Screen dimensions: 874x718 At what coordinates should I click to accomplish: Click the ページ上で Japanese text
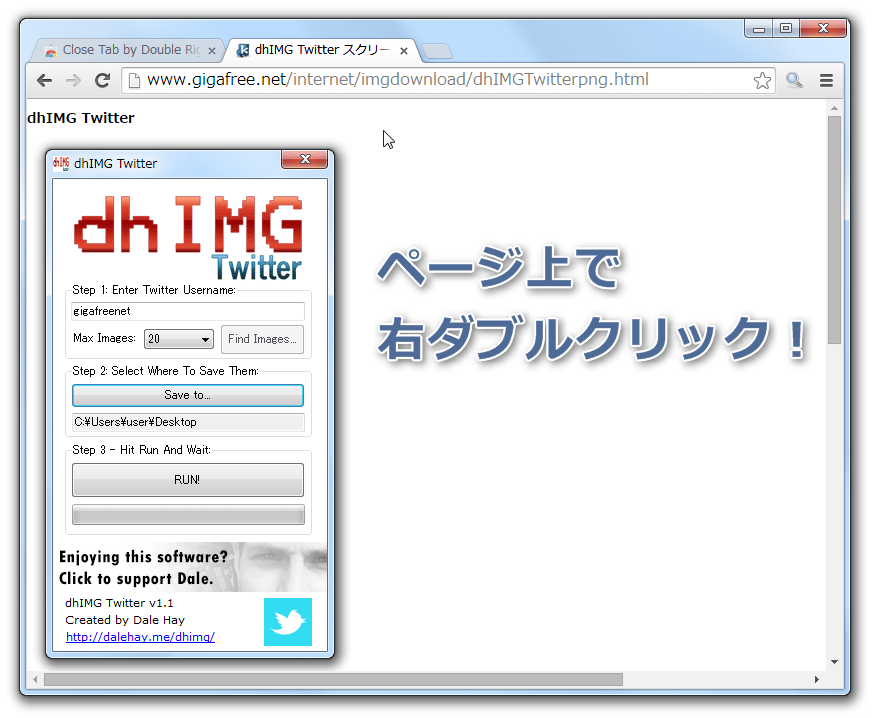(499, 268)
